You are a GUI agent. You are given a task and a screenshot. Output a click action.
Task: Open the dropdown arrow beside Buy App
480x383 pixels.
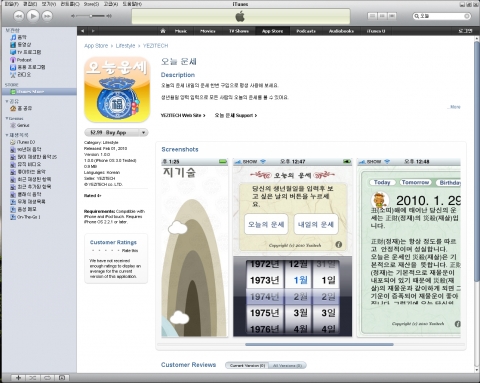tap(144, 132)
